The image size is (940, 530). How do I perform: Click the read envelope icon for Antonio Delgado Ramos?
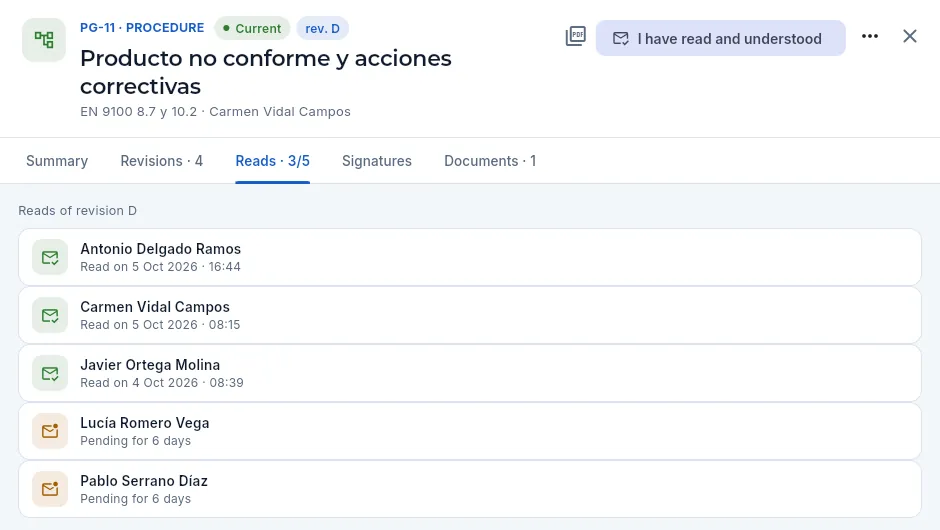coord(50,257)
